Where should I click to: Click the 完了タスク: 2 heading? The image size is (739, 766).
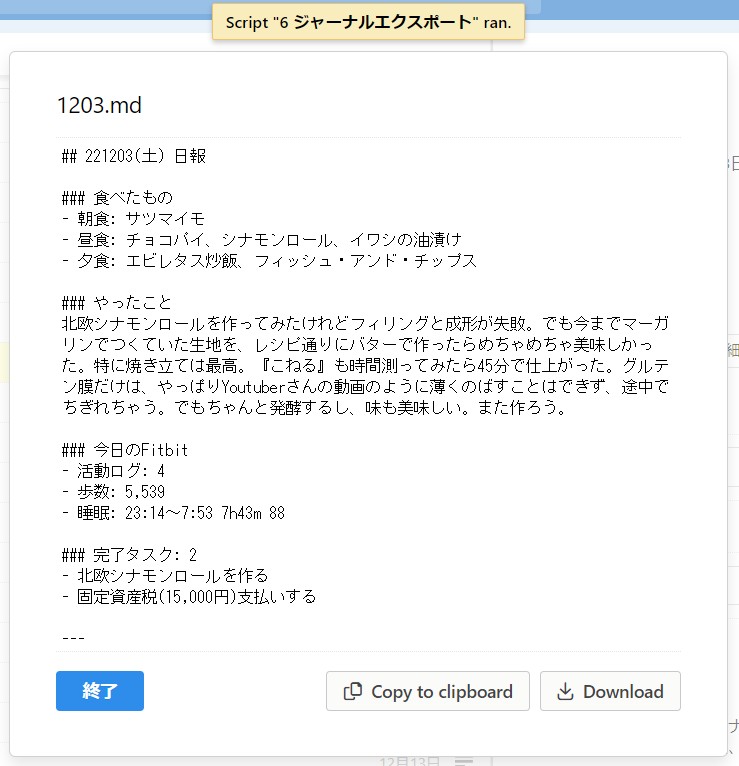tap(129, 554)
